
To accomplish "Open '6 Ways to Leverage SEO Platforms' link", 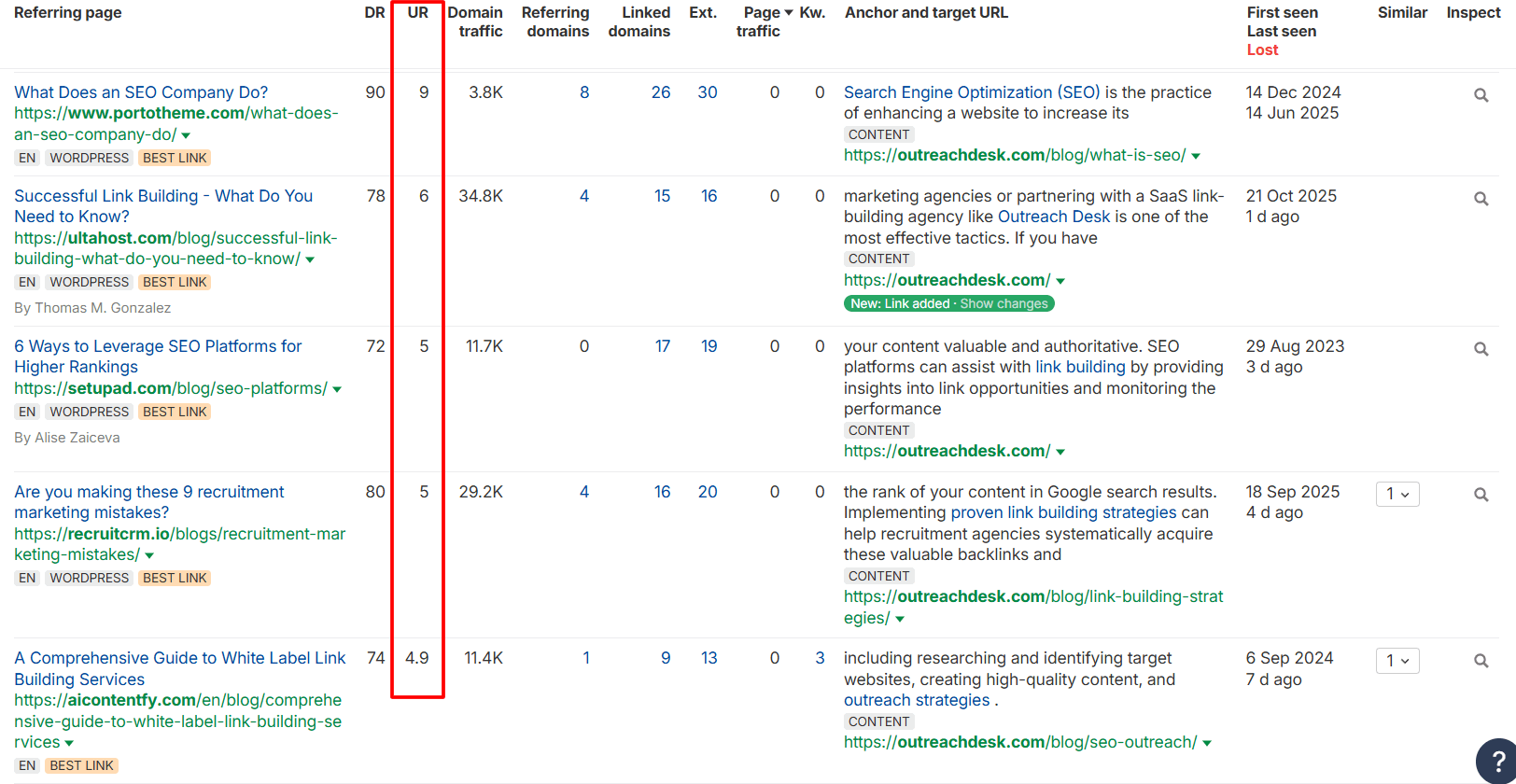I will pyautogui.click(x=158, y=357).
